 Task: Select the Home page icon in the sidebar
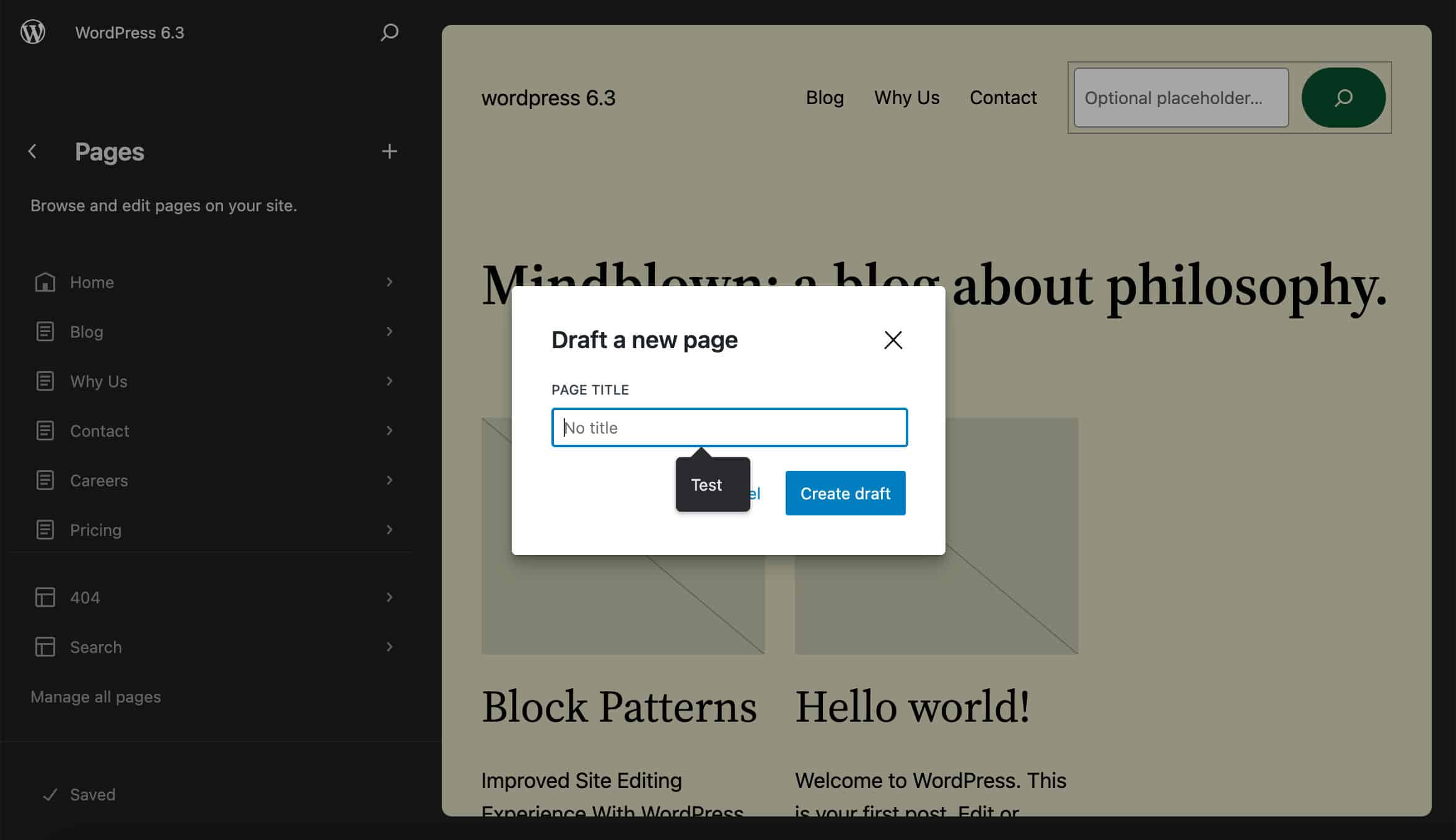(45, 282)
